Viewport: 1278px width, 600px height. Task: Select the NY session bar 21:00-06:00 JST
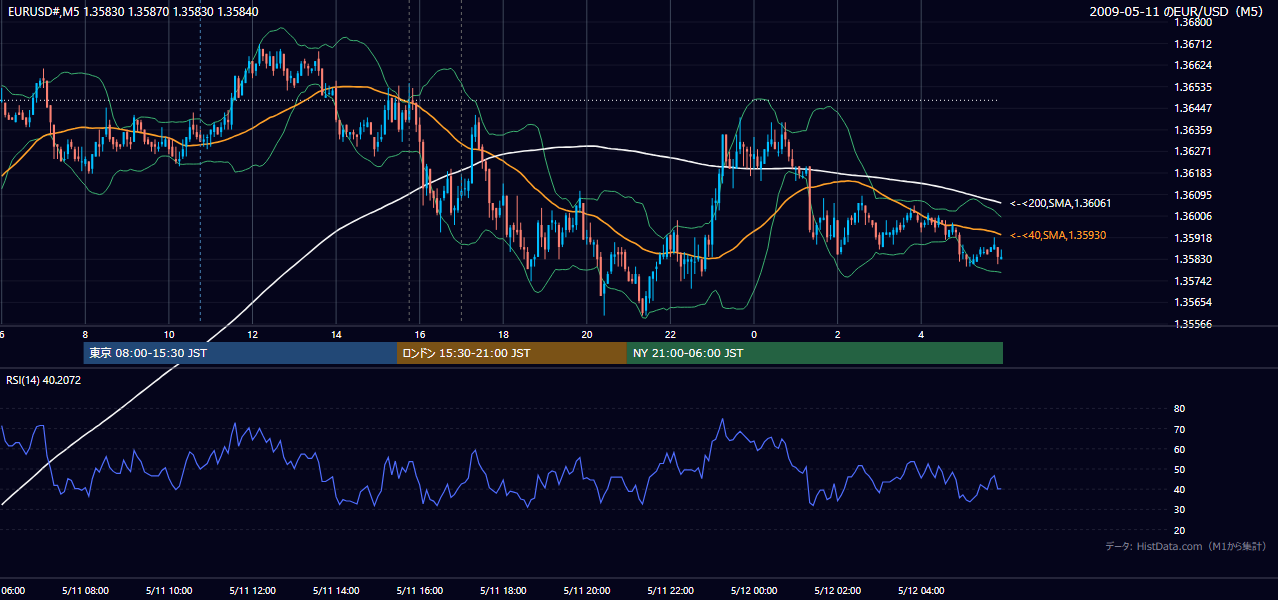pos(815,353)
